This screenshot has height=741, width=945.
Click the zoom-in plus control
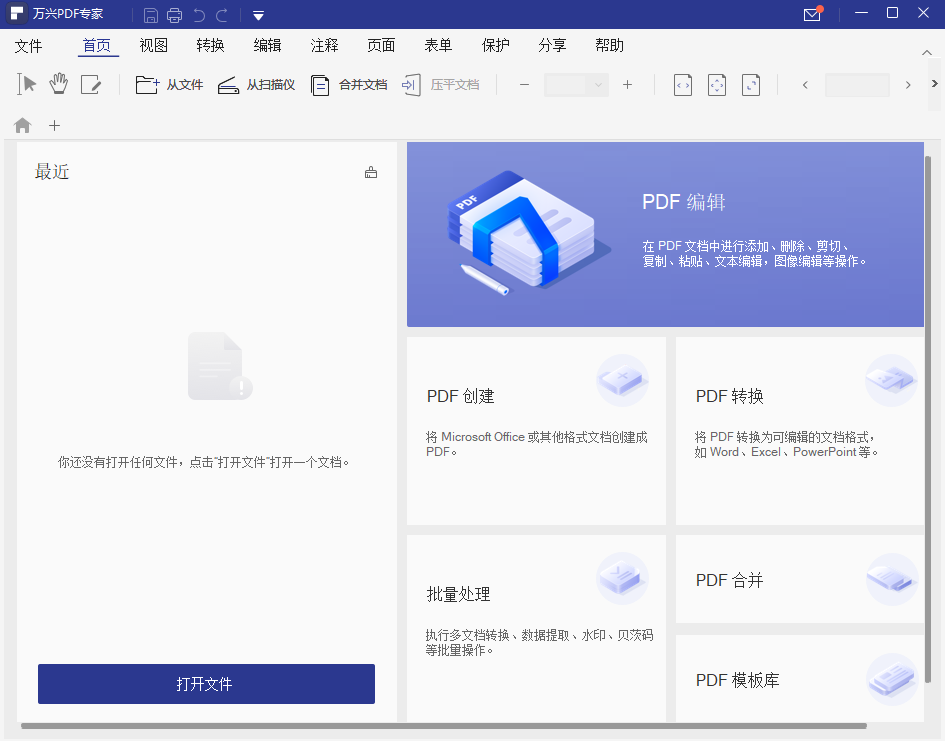[x=627, y=85]
